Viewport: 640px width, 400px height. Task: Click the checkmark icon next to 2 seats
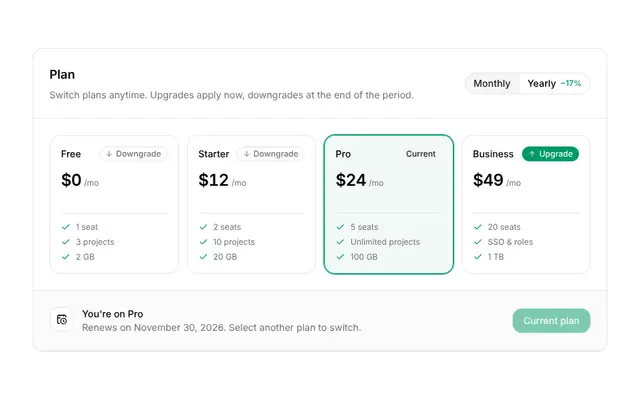pos(203,227)
